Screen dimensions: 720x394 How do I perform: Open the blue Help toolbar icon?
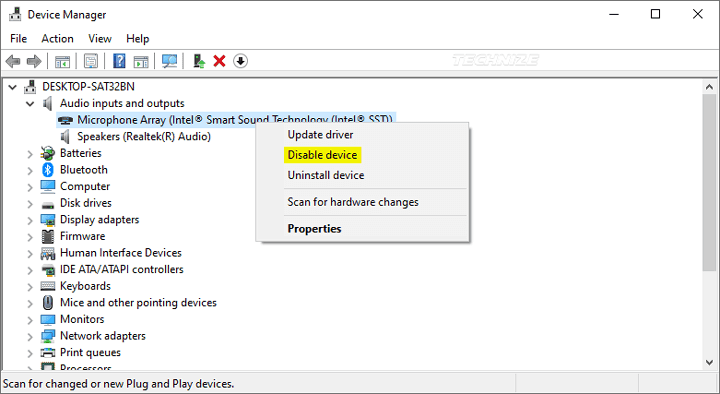point(119,61)
